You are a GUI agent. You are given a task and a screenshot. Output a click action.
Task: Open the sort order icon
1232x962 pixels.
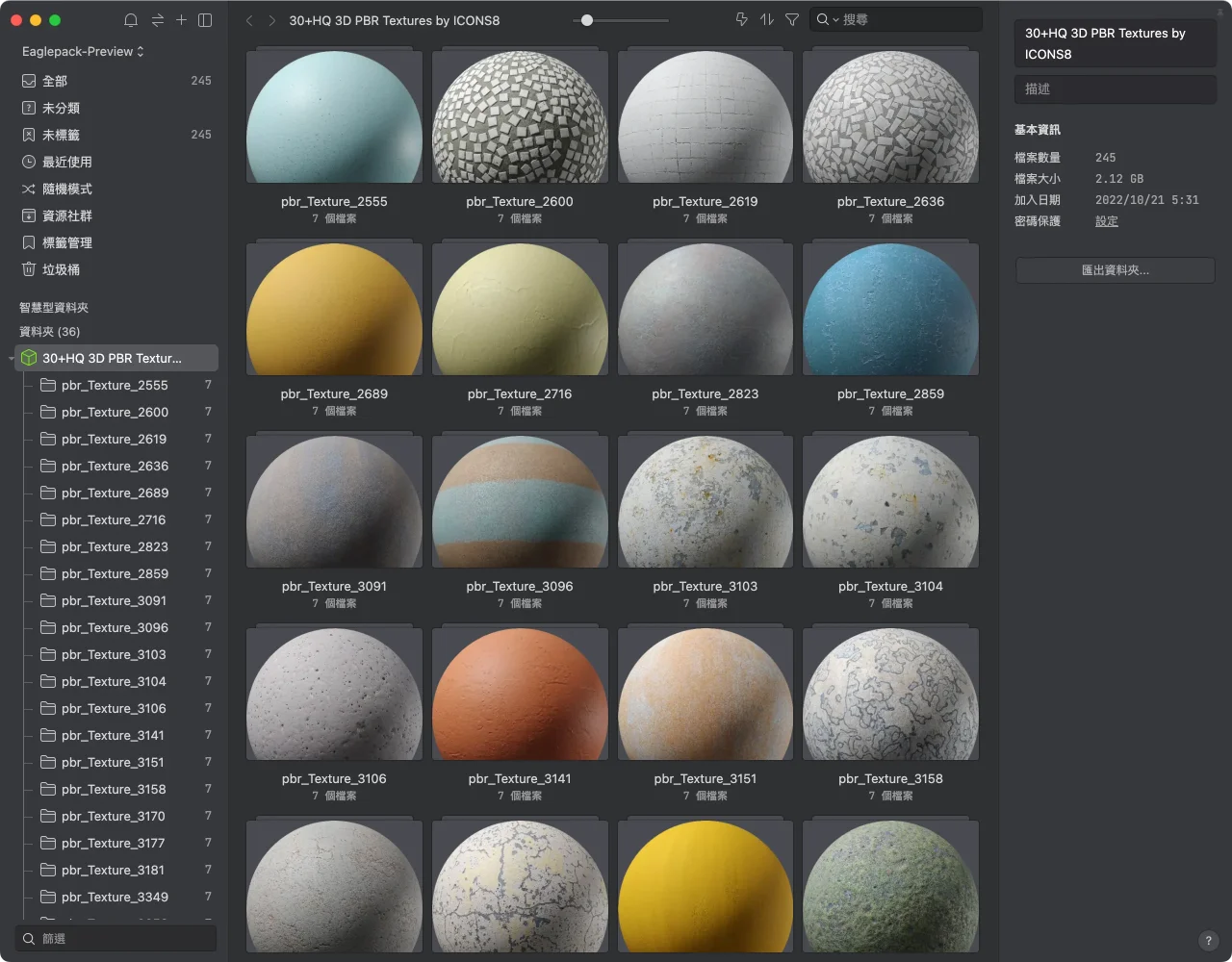click(x=767, y=19)
